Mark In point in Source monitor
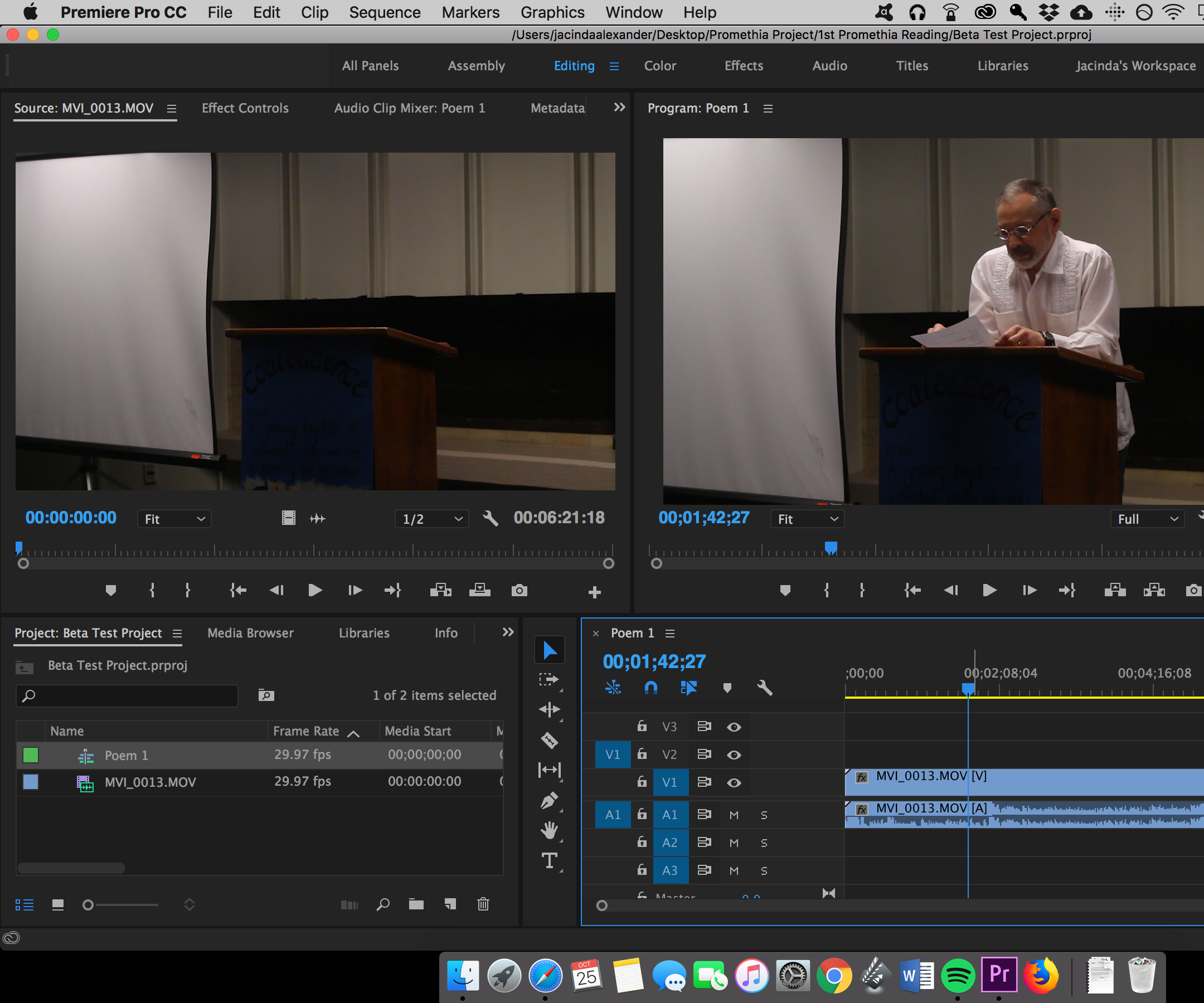1204x1003 pixels. (x=152, y=590)
